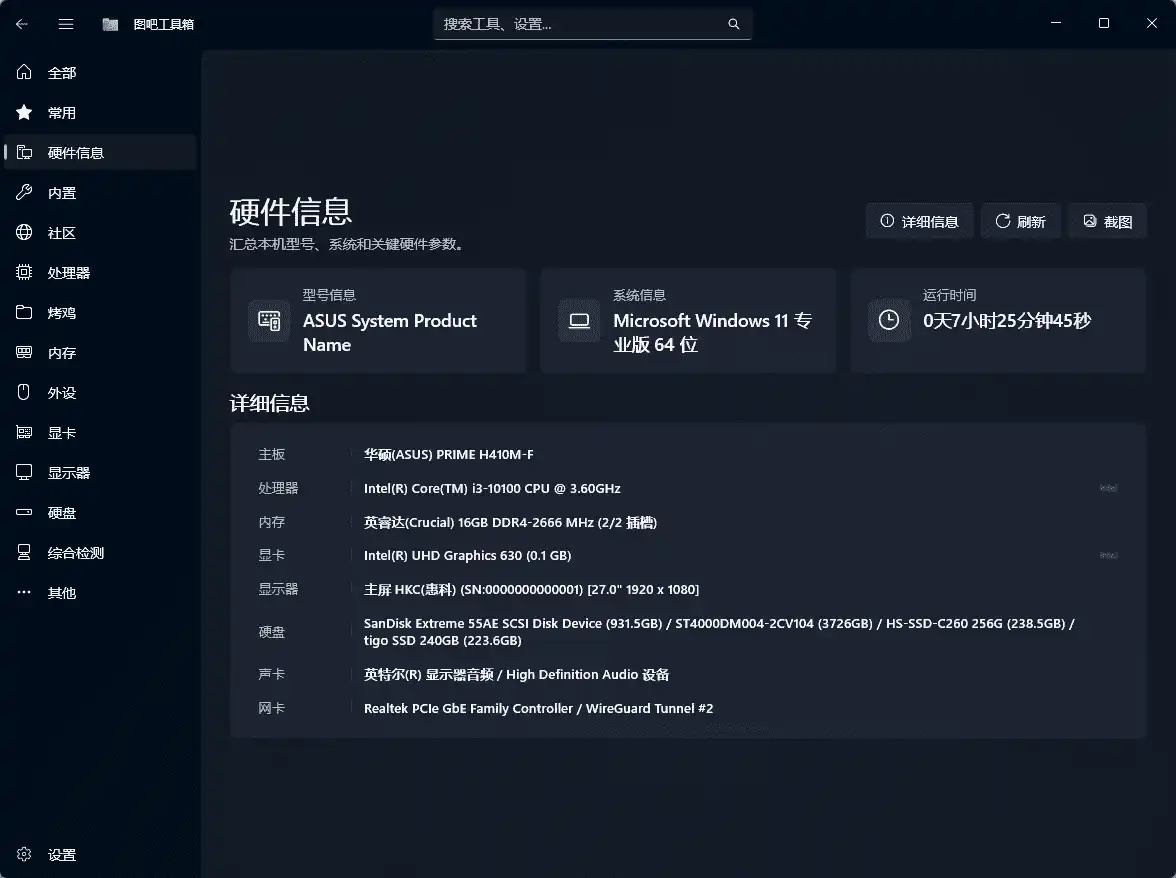Select 处理器 in the sidebar
The height and width of the screenshot is (878, 1176).
point(100,272)
